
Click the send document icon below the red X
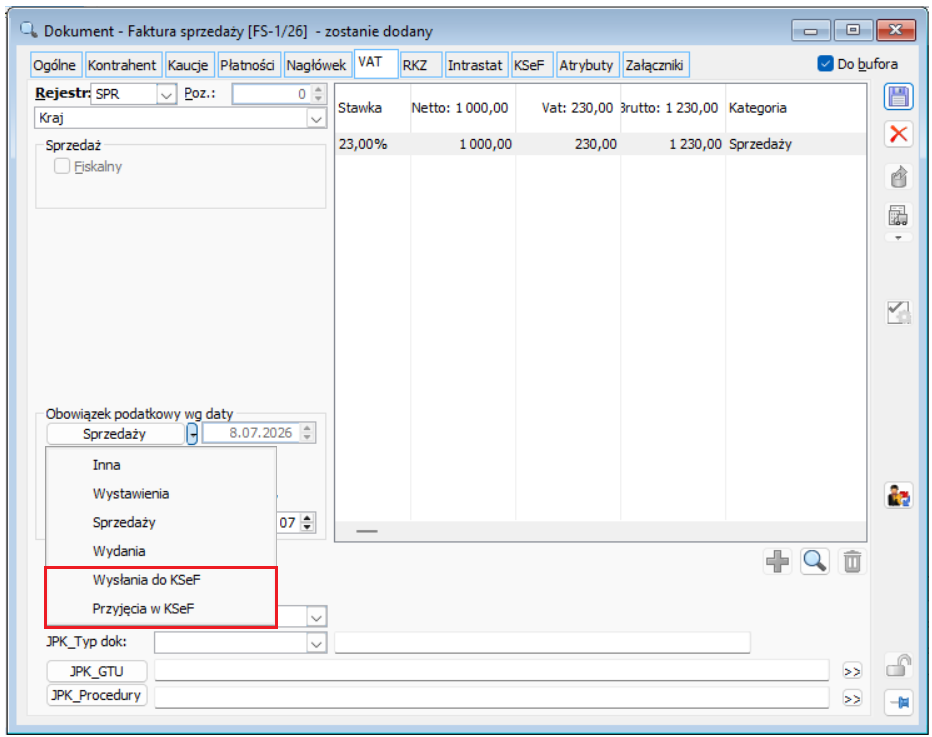(x=898, y=177)
